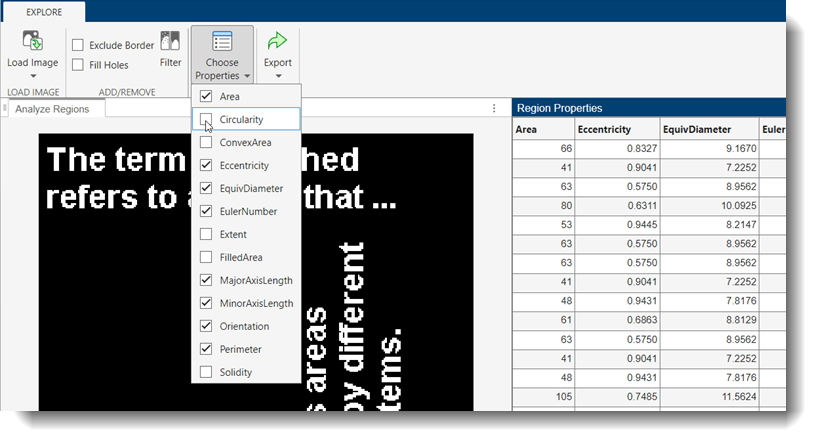
Task: Select the Area cell with value 53
Action: pyautogui.click(x=543, y=225)
